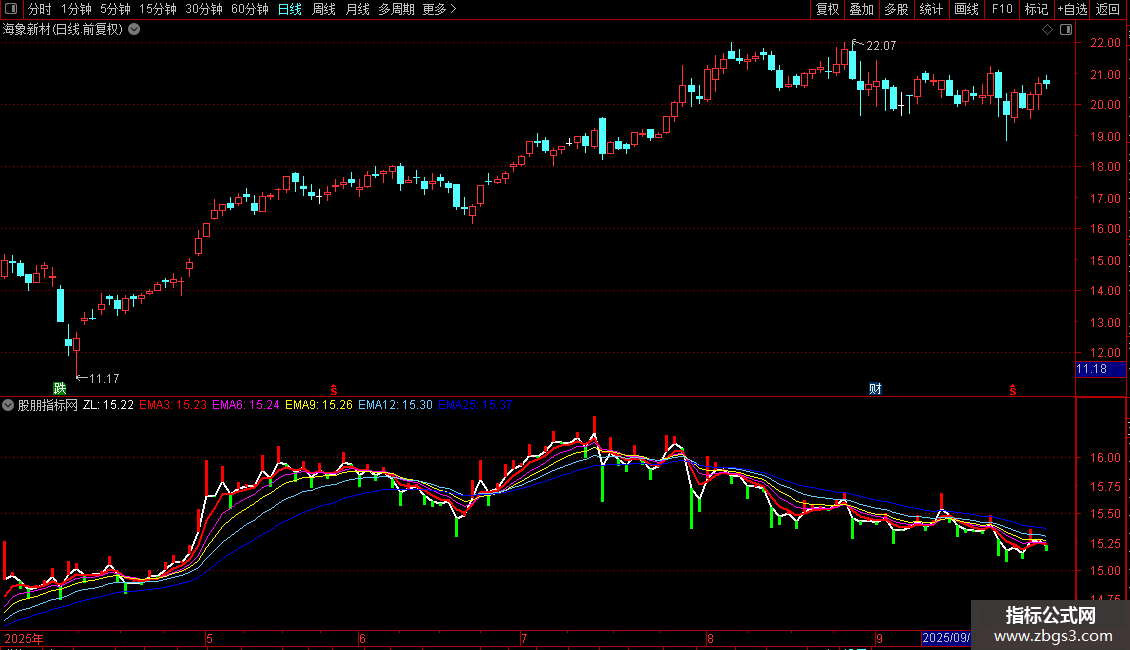Select the 60分钟 period
The image size is (1130, 650).
tap(249, 9)
